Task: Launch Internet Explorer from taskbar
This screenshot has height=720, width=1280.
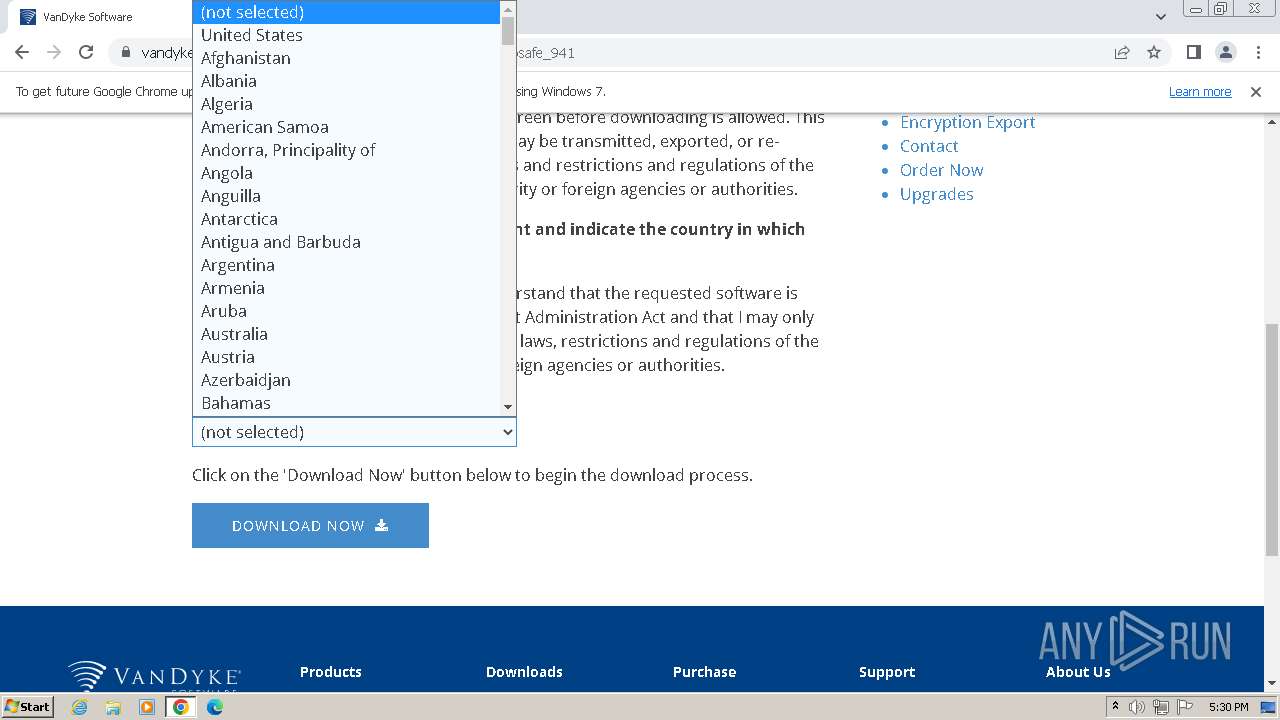Action: coord(80,707)
